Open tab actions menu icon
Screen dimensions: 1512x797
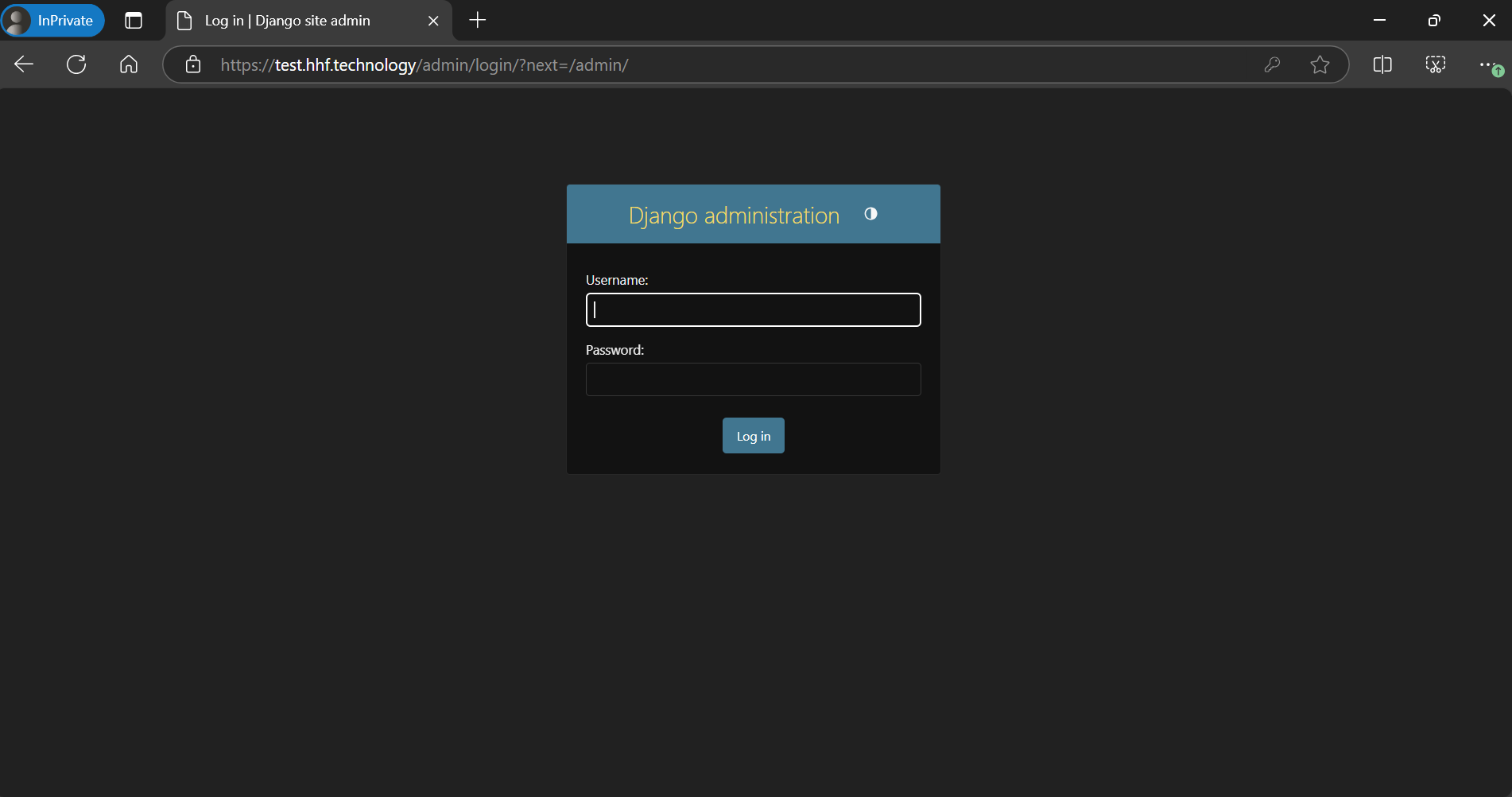(134, 21)
